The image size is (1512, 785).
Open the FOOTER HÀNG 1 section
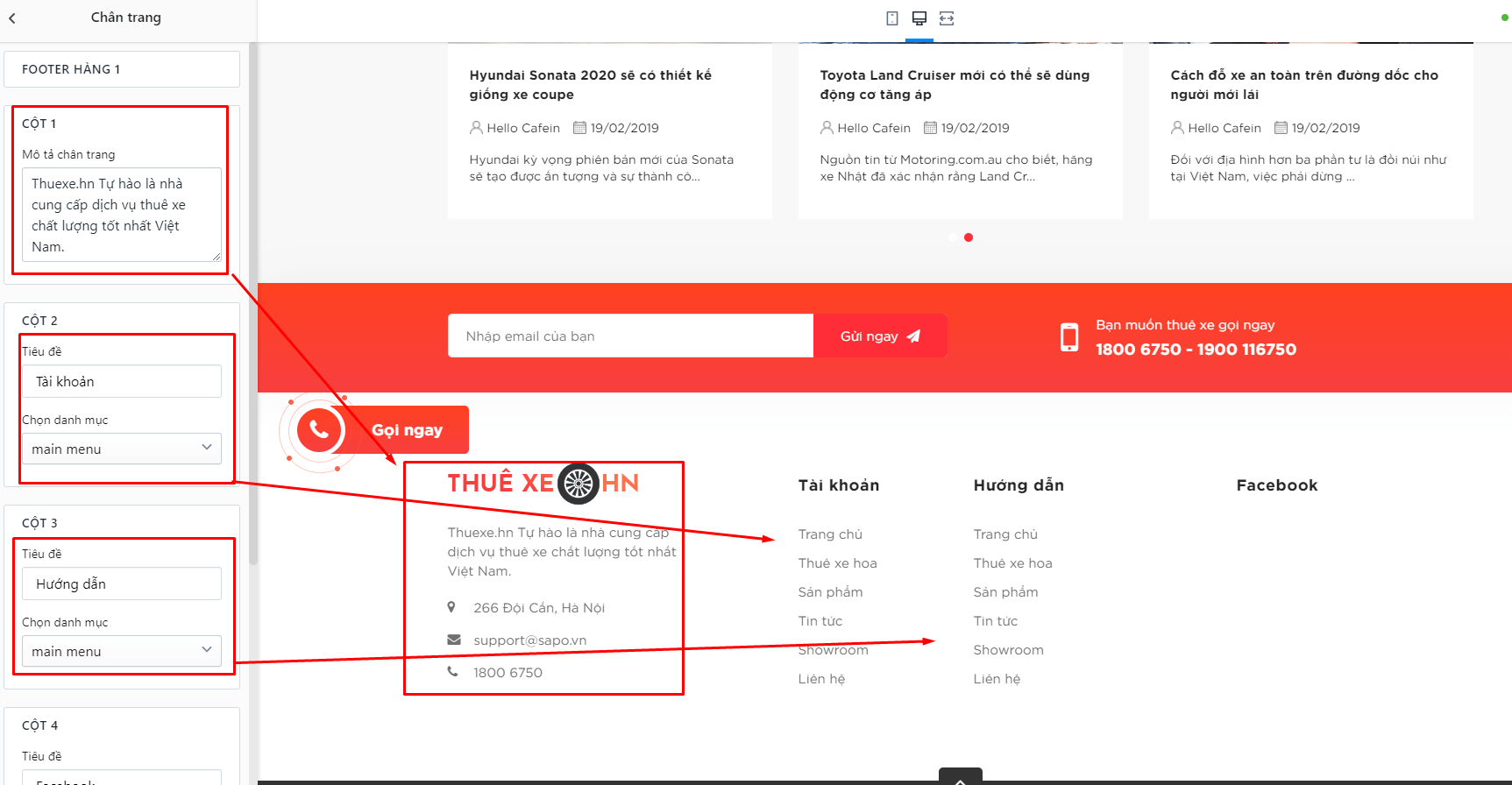click(x=122, y=69)
